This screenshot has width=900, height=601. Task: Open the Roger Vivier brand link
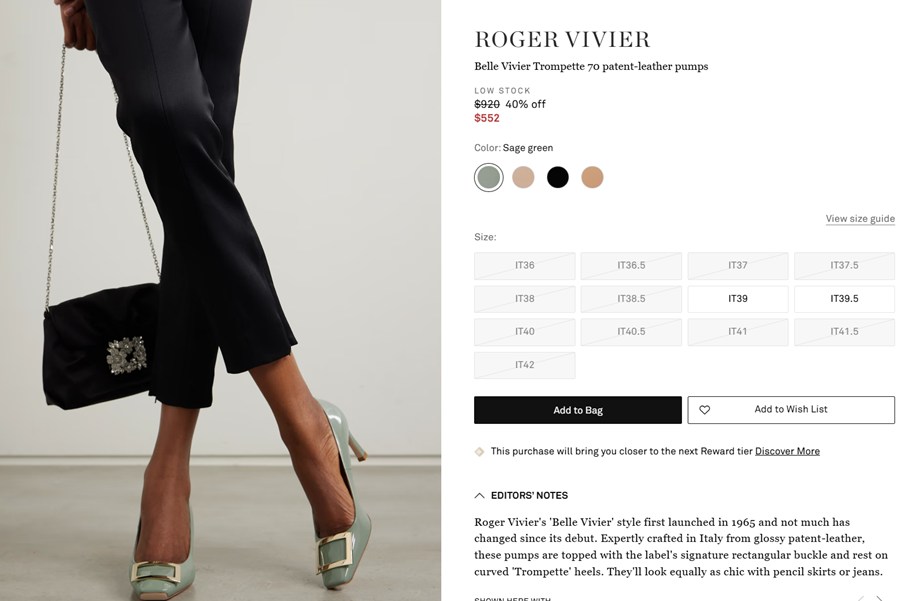pyautogui.click(x=562, y=40)
